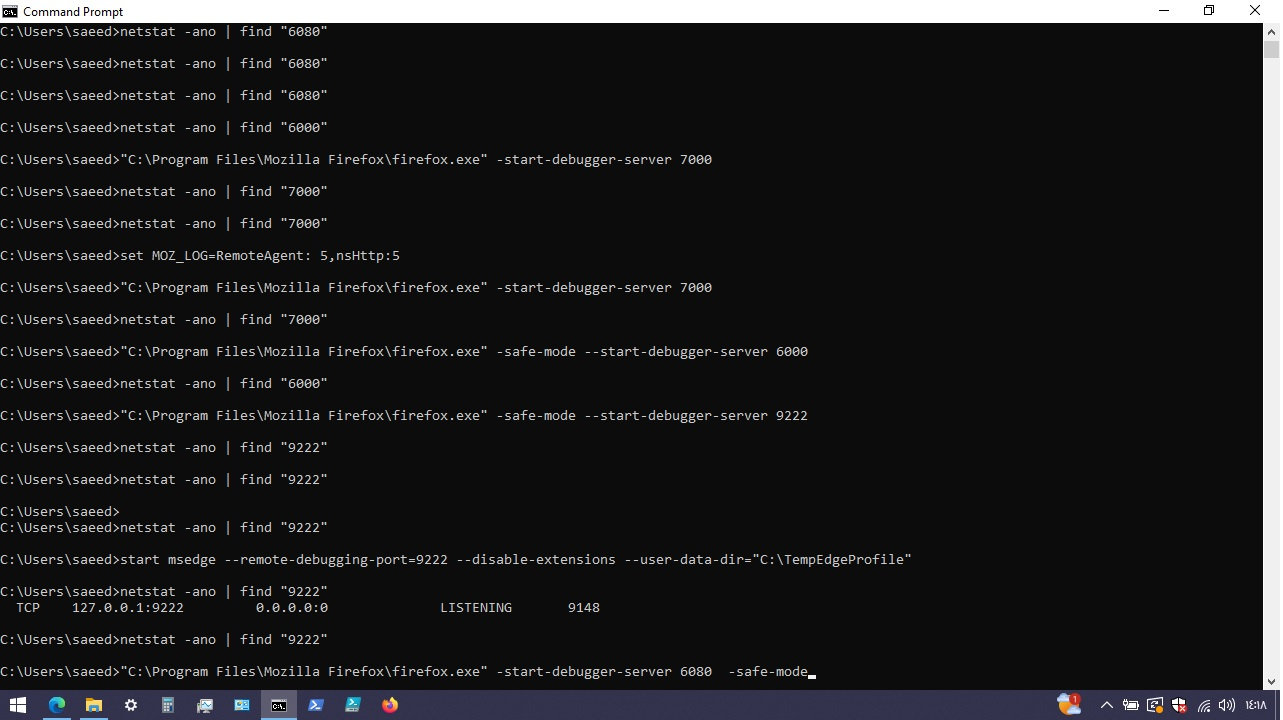Open File Explorer from the taskbar
1283x720 pixels.
click(x=94, y=705)
